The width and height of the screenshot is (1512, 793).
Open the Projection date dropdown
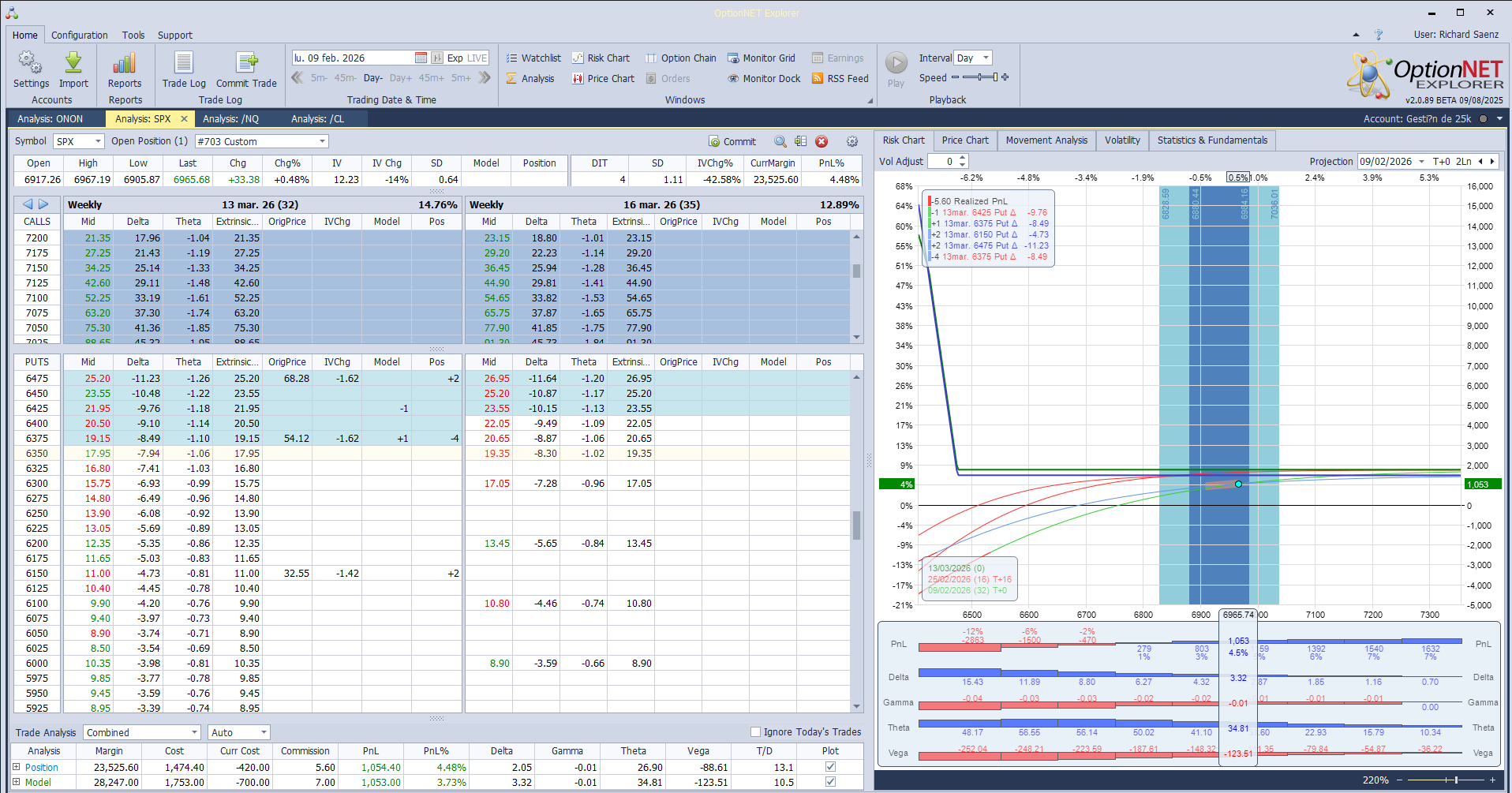(x=1421, y=161)
